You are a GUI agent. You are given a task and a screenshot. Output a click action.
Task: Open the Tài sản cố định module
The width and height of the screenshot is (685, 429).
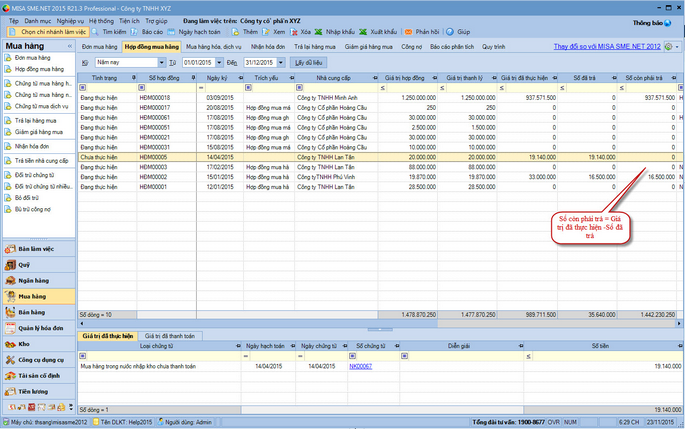coord(39,376)
